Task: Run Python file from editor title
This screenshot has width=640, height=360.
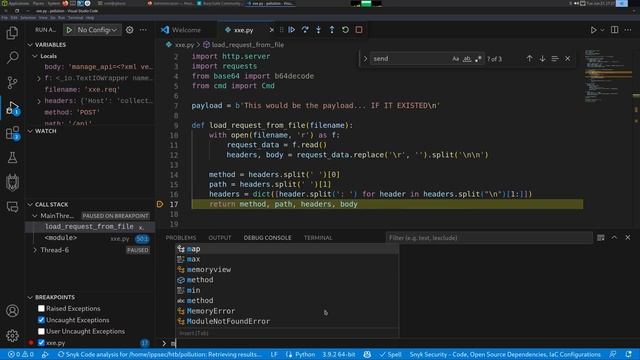Action: coord(593,30)
